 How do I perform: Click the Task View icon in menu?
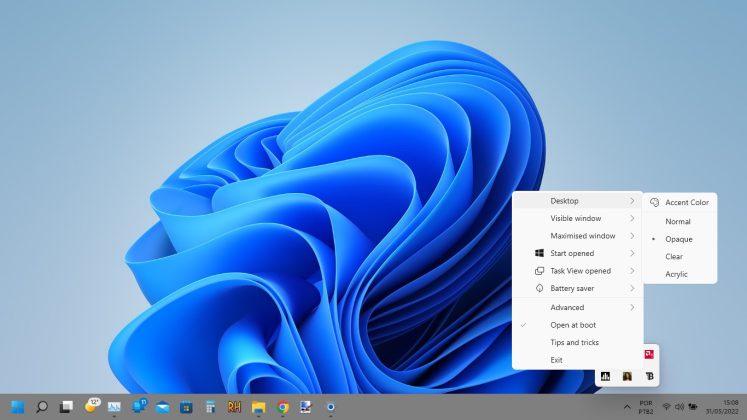click(x=539, y=271)
